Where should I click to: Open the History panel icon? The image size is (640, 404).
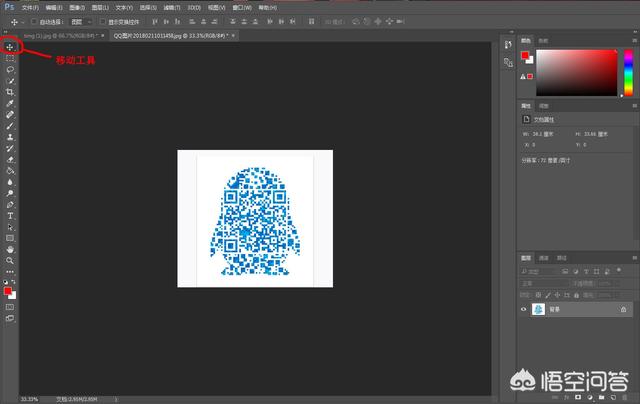pyautogui.click(x=508, y=44)
